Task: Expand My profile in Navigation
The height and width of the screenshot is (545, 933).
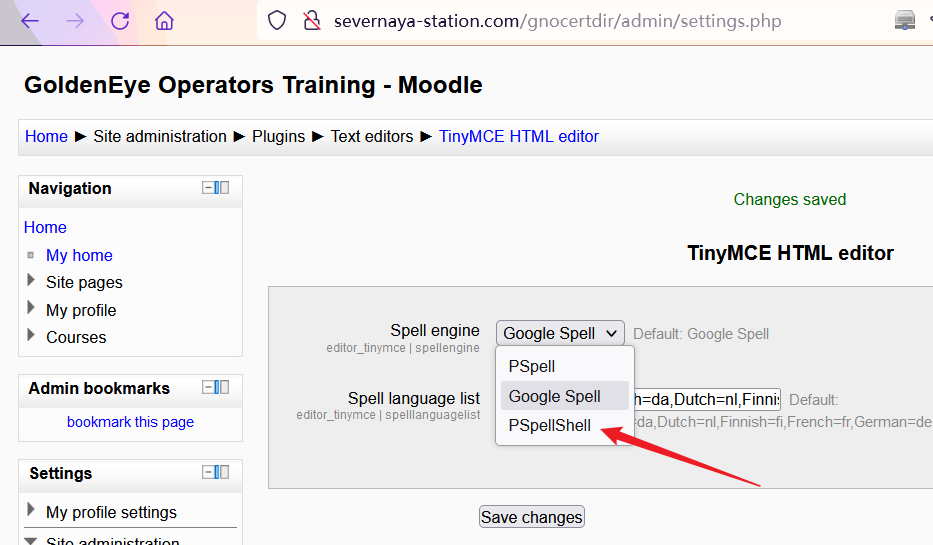Action: point(31,310)
